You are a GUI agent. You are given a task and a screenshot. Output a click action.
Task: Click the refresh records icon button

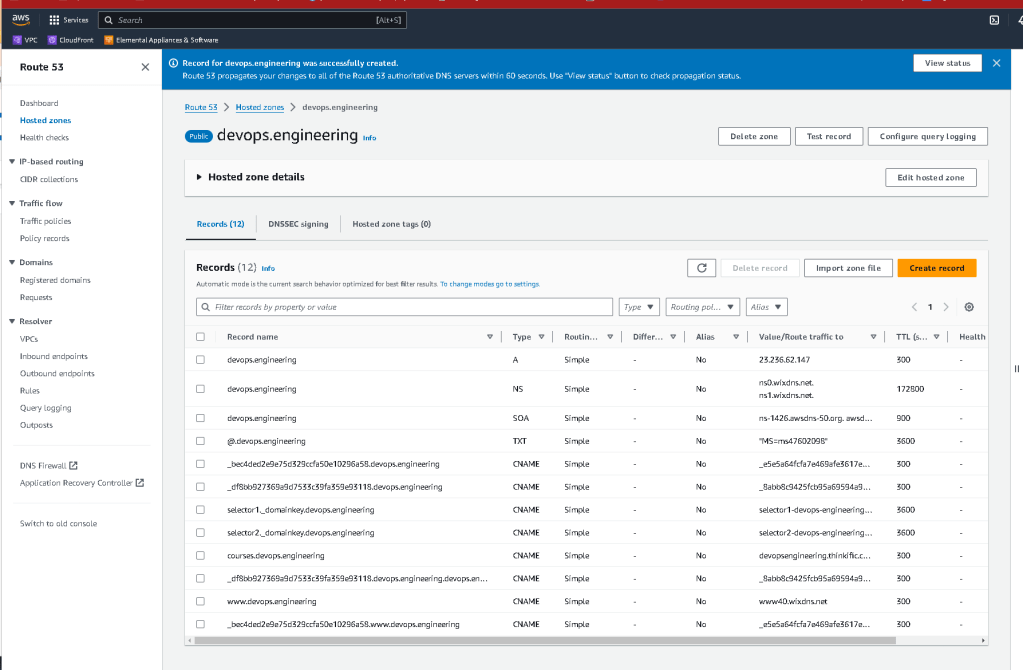pos(701,268)
